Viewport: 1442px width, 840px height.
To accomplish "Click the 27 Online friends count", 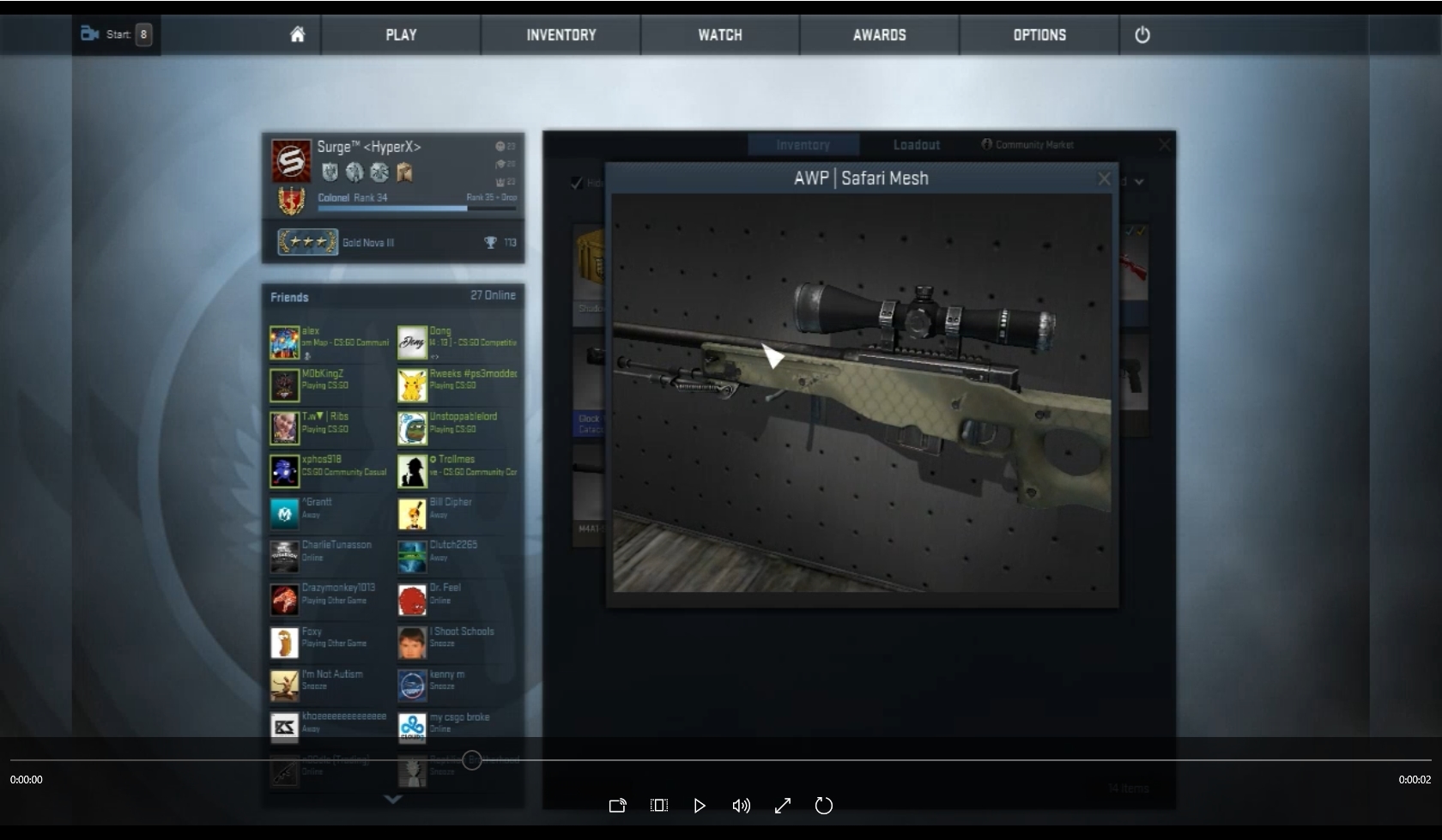I will (x=493, y=295).
